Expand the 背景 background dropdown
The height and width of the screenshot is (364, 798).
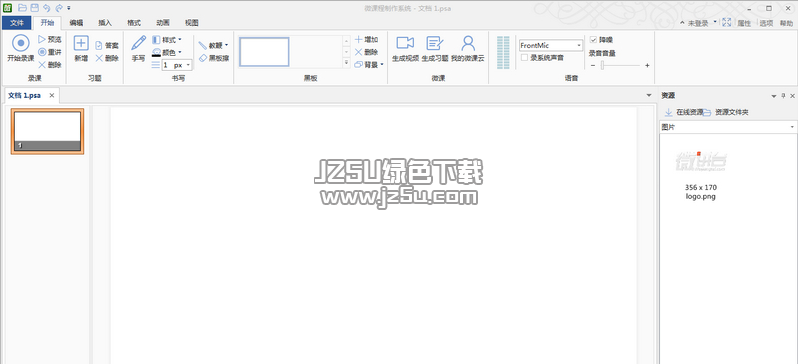coord(368,65)
